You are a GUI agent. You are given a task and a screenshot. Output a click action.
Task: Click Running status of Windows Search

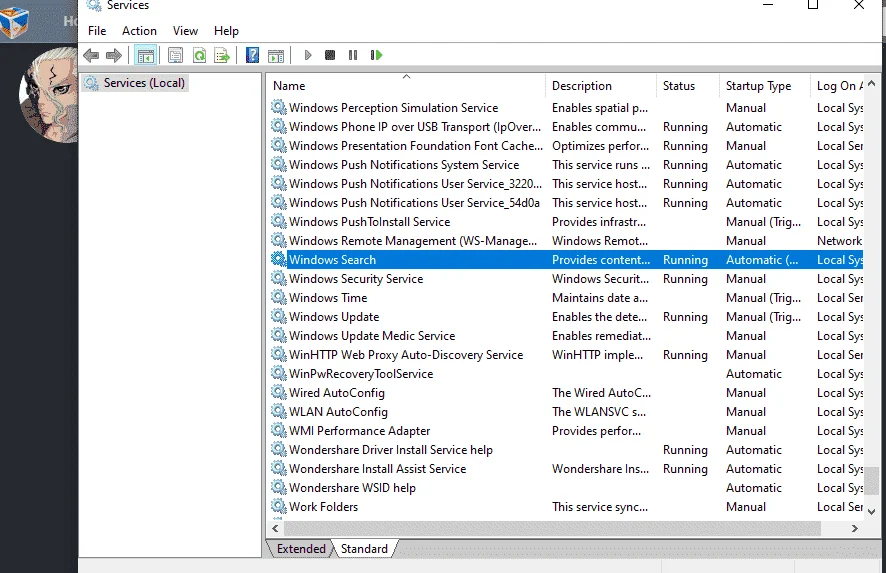click(685, 260)
